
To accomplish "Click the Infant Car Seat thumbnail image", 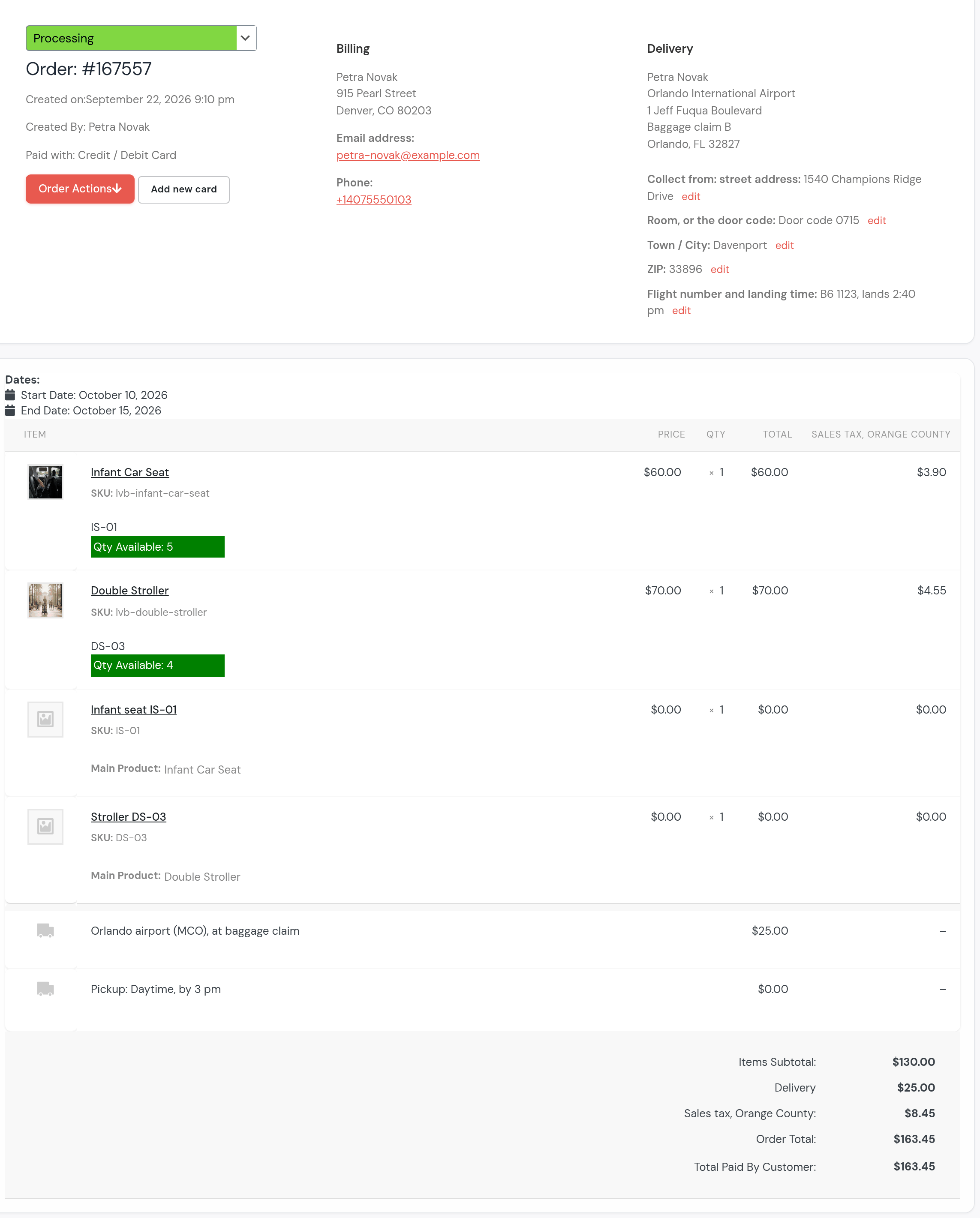I will coord(45,482).
